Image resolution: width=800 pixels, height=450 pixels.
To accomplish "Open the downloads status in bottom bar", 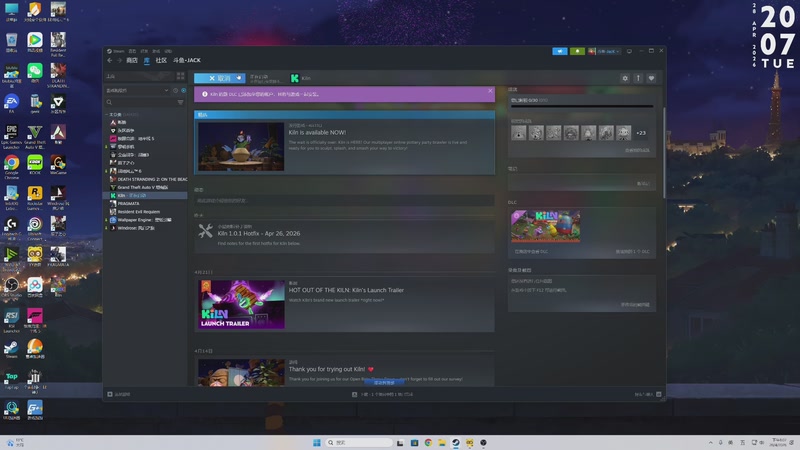I will (x=383, y=394).
